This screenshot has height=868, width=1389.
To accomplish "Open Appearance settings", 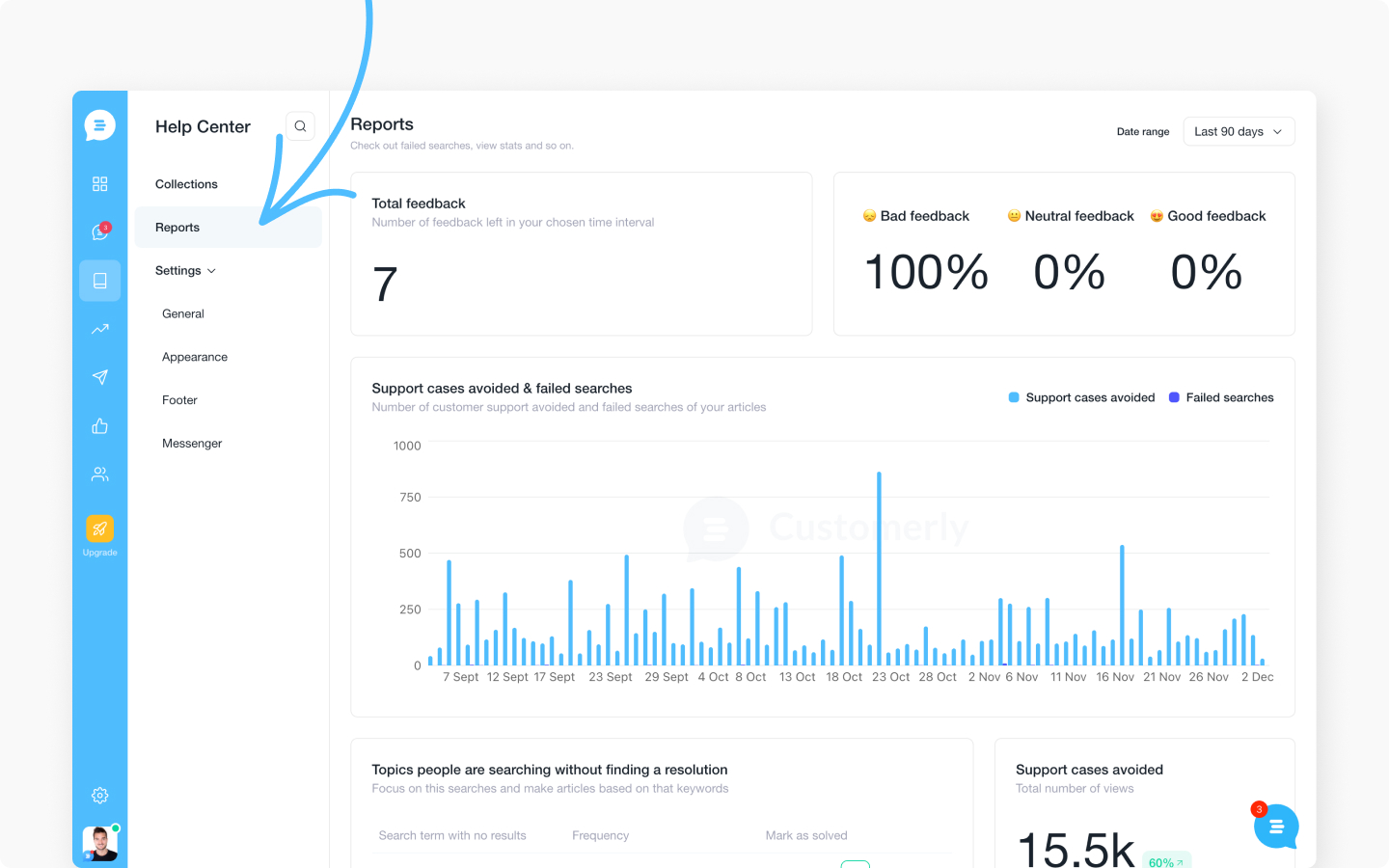I will [x=195, y=357].
